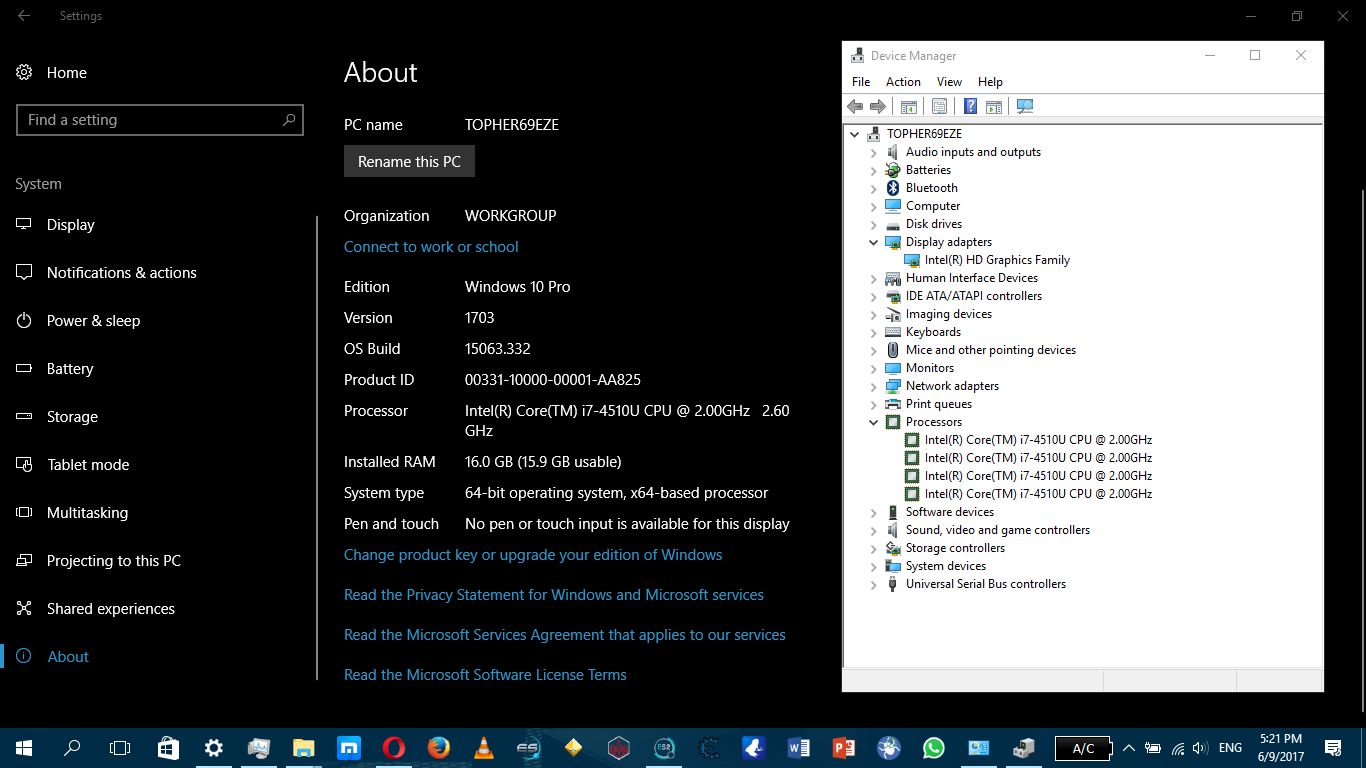This screenshot has width=1366, height=768.
Task: Collapse the TOPHER69EZE root node
Action: [854, 134]
